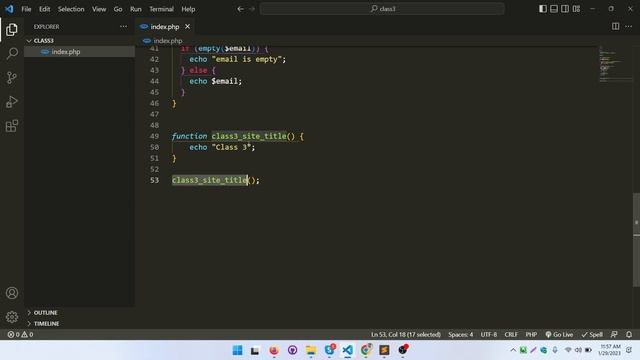Open editor more actions ellipsis
The image size is (640, 360).
[628, 26]
